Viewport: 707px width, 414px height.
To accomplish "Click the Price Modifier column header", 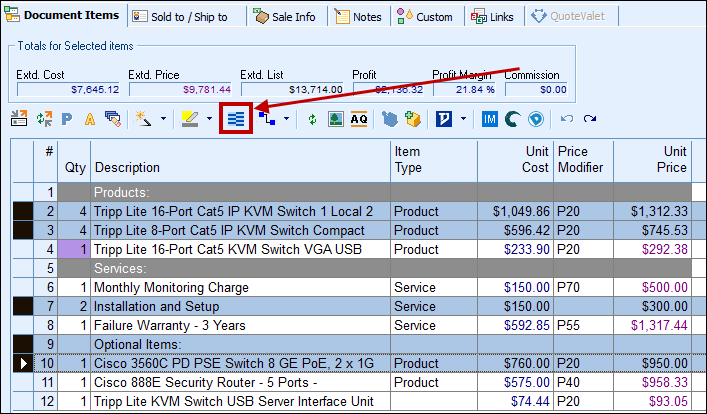I will click(583, 161).
